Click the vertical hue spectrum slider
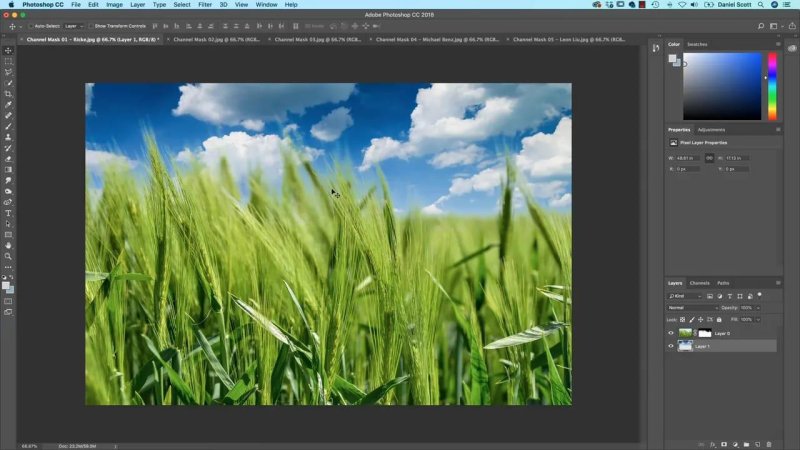800x450 pixels. (772, 86)
